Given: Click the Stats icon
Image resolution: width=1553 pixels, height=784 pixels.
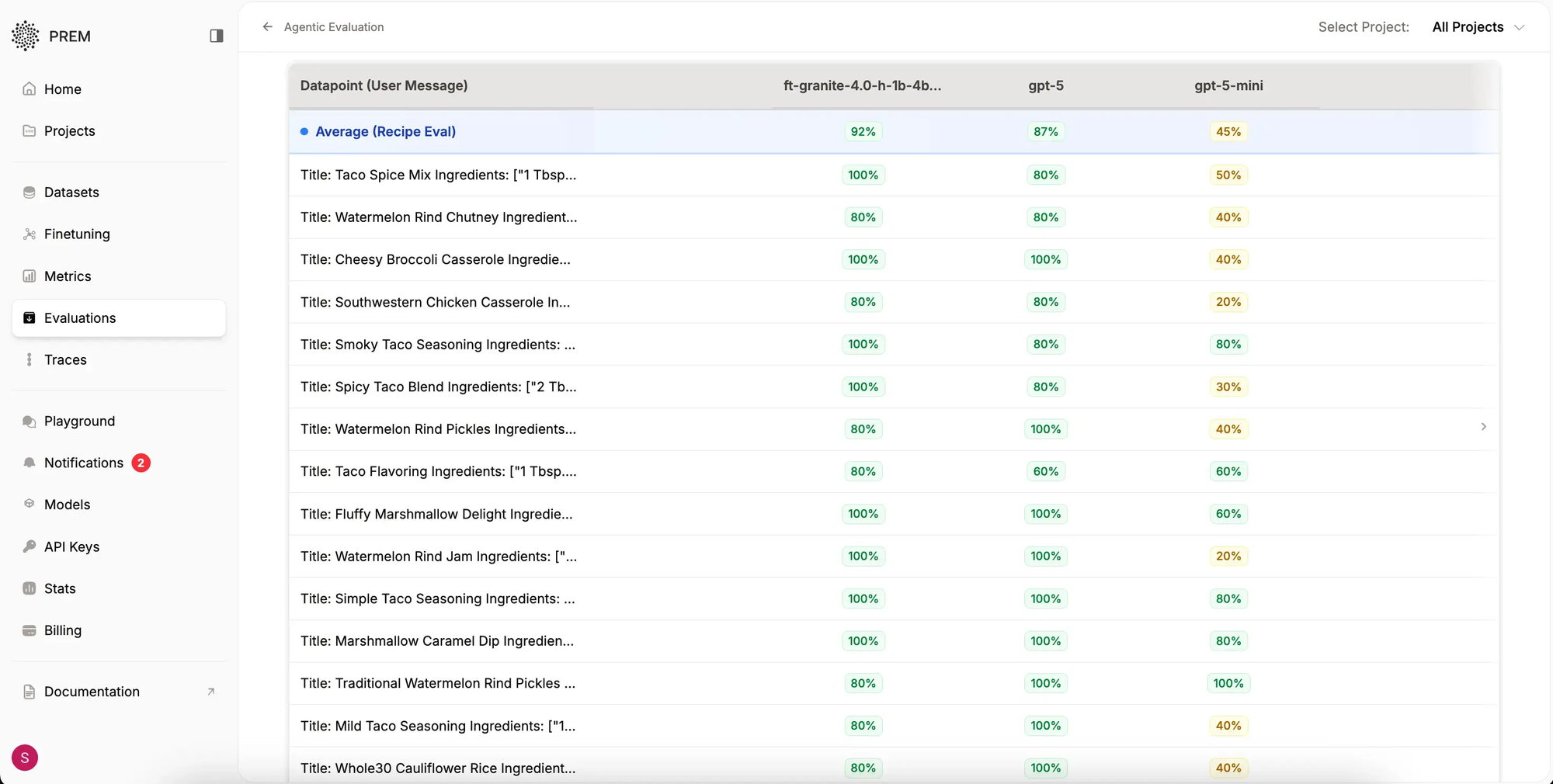Looking at the screenshot, I should [30, 588].
